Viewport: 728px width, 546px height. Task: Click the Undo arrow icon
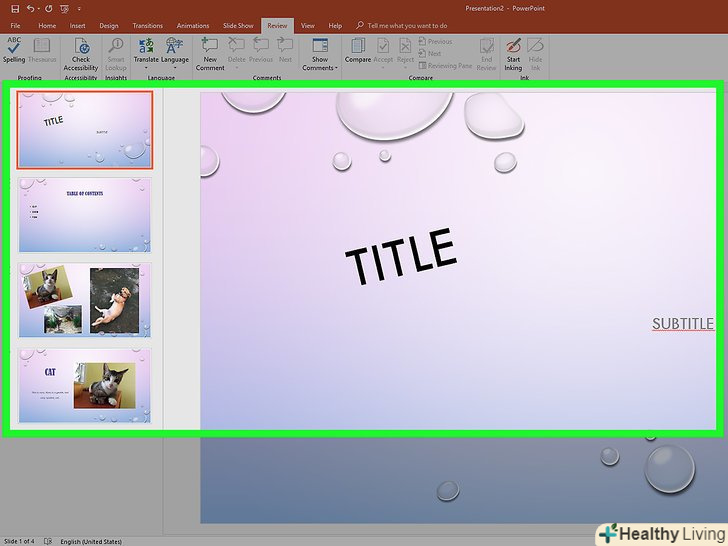30,8
